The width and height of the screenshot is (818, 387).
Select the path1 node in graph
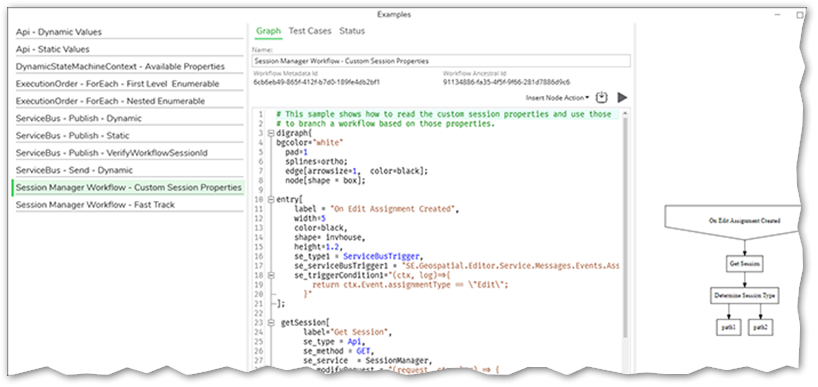728,328
